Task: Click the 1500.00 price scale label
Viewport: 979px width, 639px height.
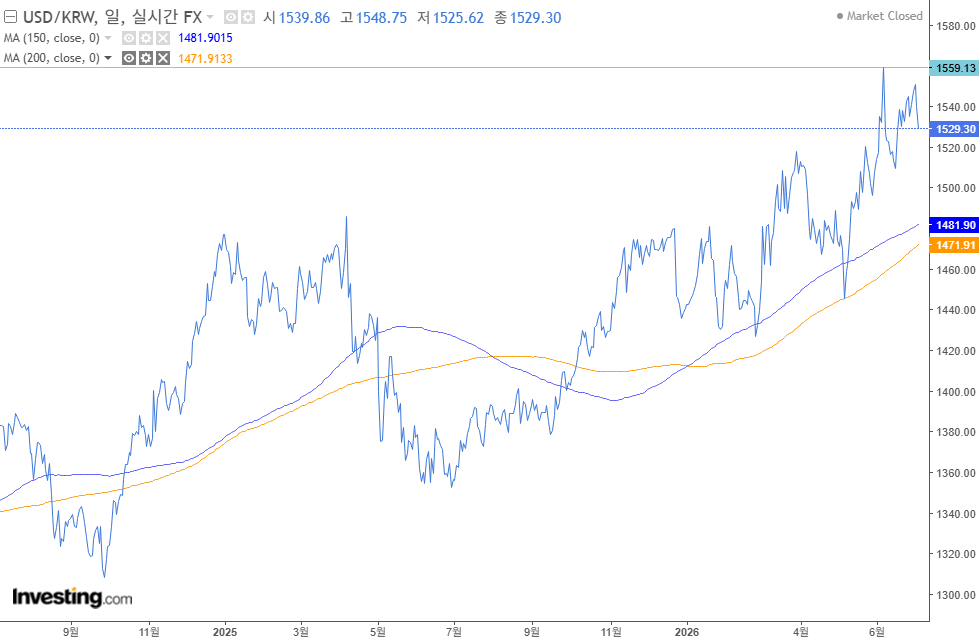Action: click(955, 188)
